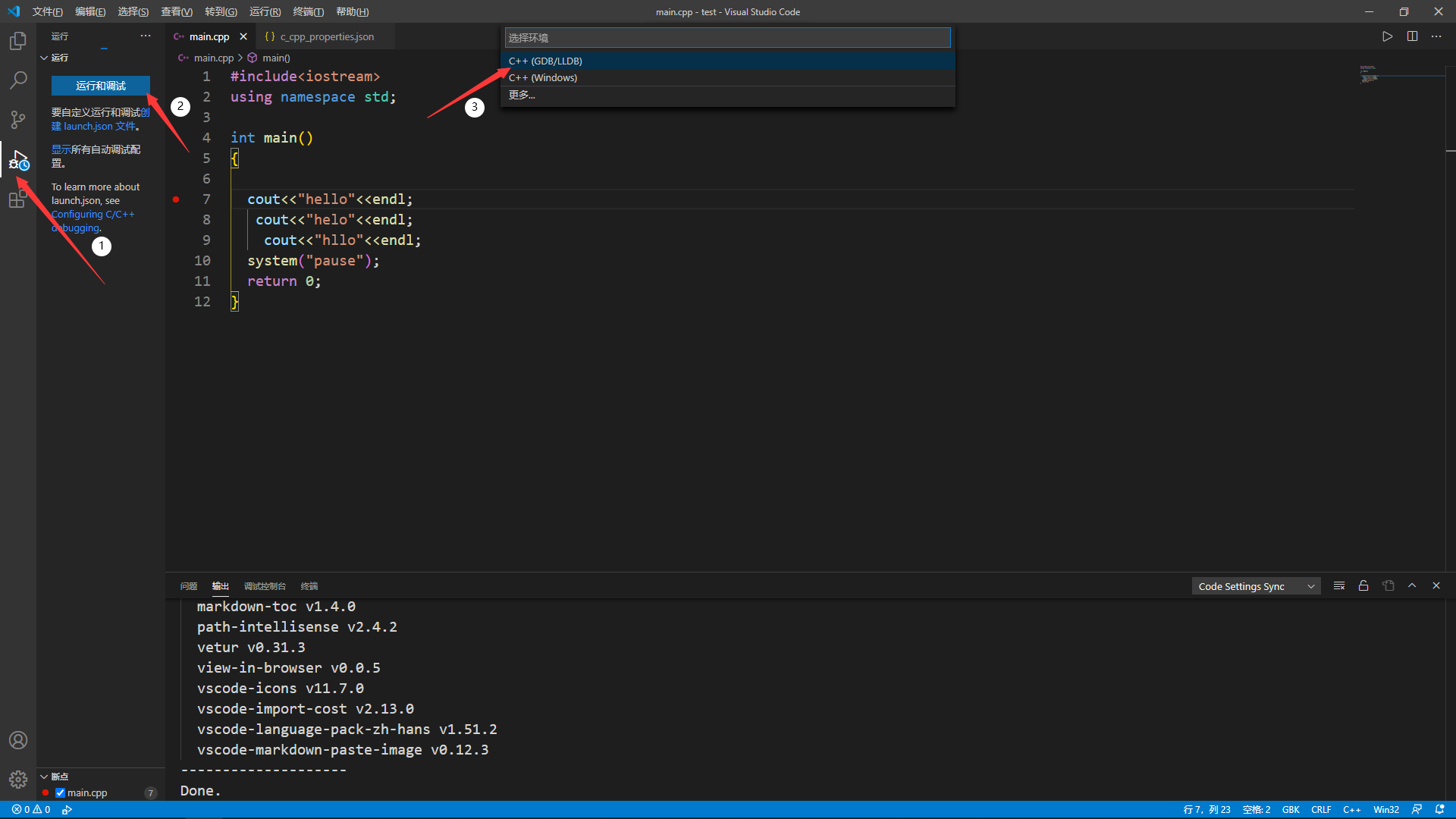The width and height of the screenshot is (1456, 819).
Task: Open the feedback icon in status bar
Action: [1417, 810]
